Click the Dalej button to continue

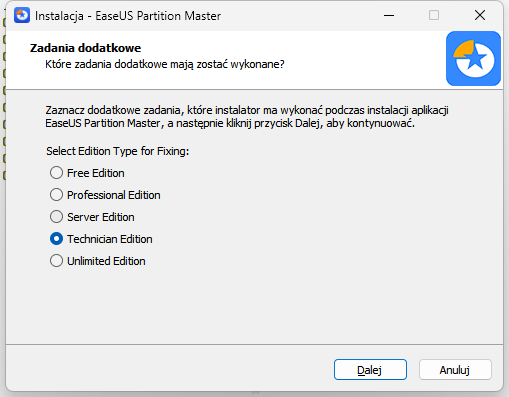pyautogui.click(x=370, y=370)
